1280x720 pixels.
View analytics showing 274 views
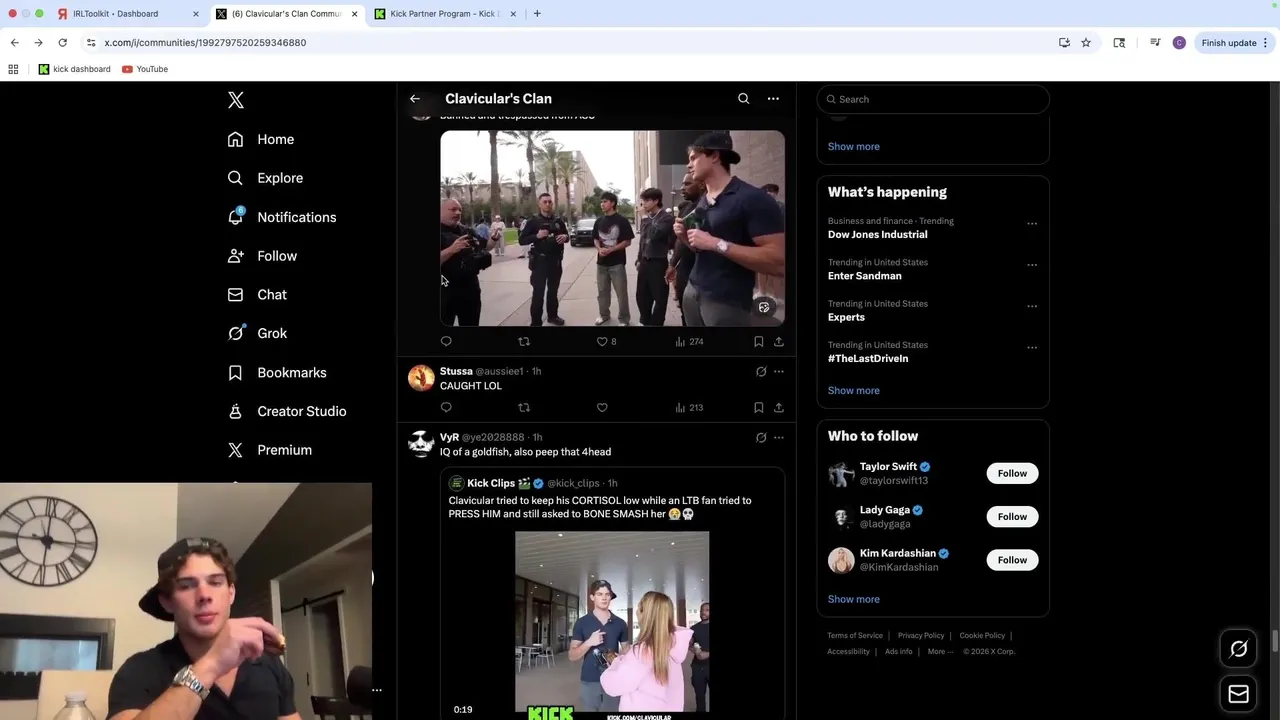[x=689, y=342]
